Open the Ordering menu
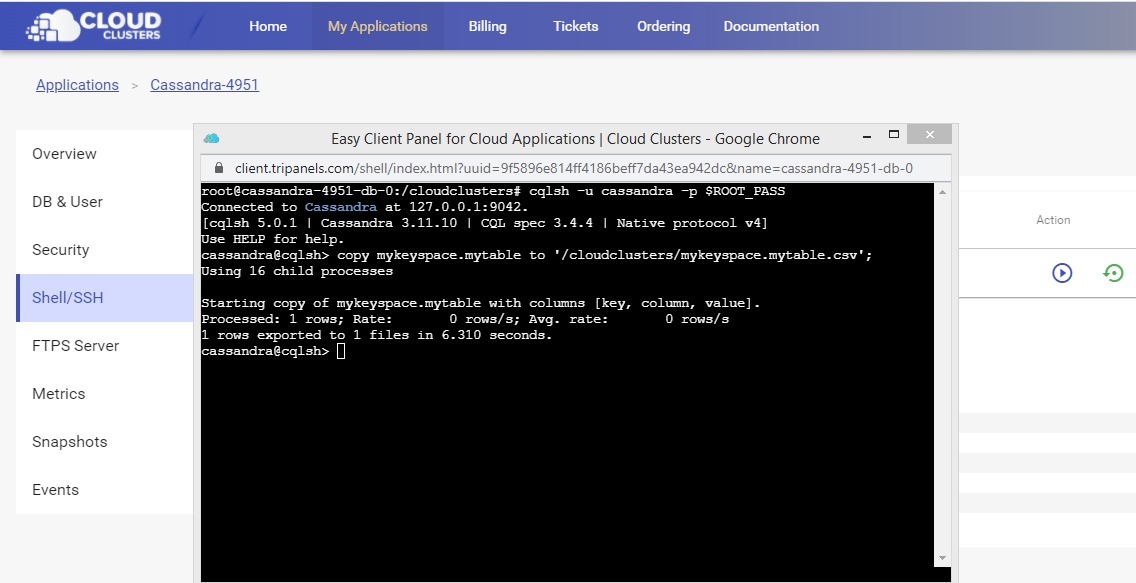This screenshot has width=1136, height=583. point(664,26)
